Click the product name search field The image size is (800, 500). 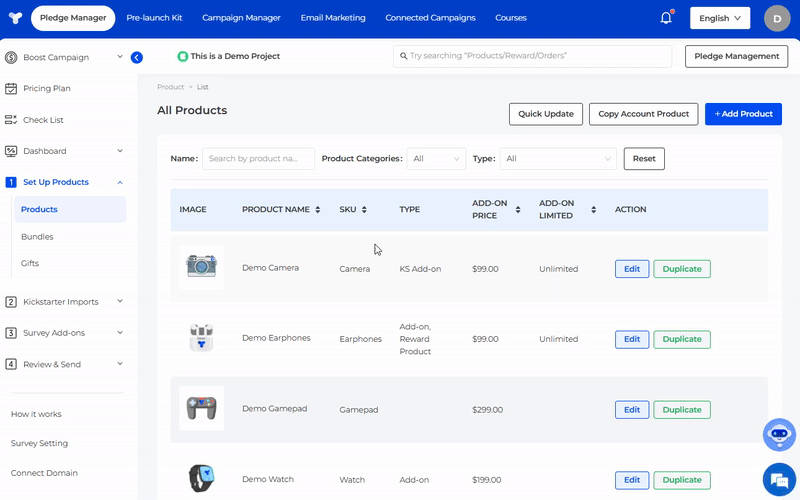click(258, 158)
